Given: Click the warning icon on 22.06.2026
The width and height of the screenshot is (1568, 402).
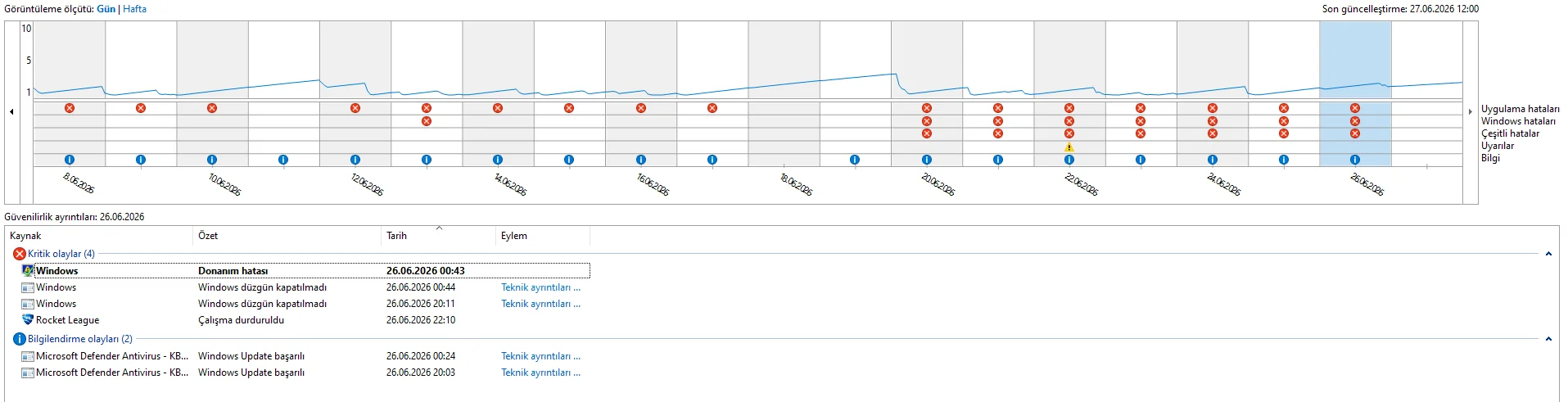Looking at the screenshot, I should coord(1069,147).
